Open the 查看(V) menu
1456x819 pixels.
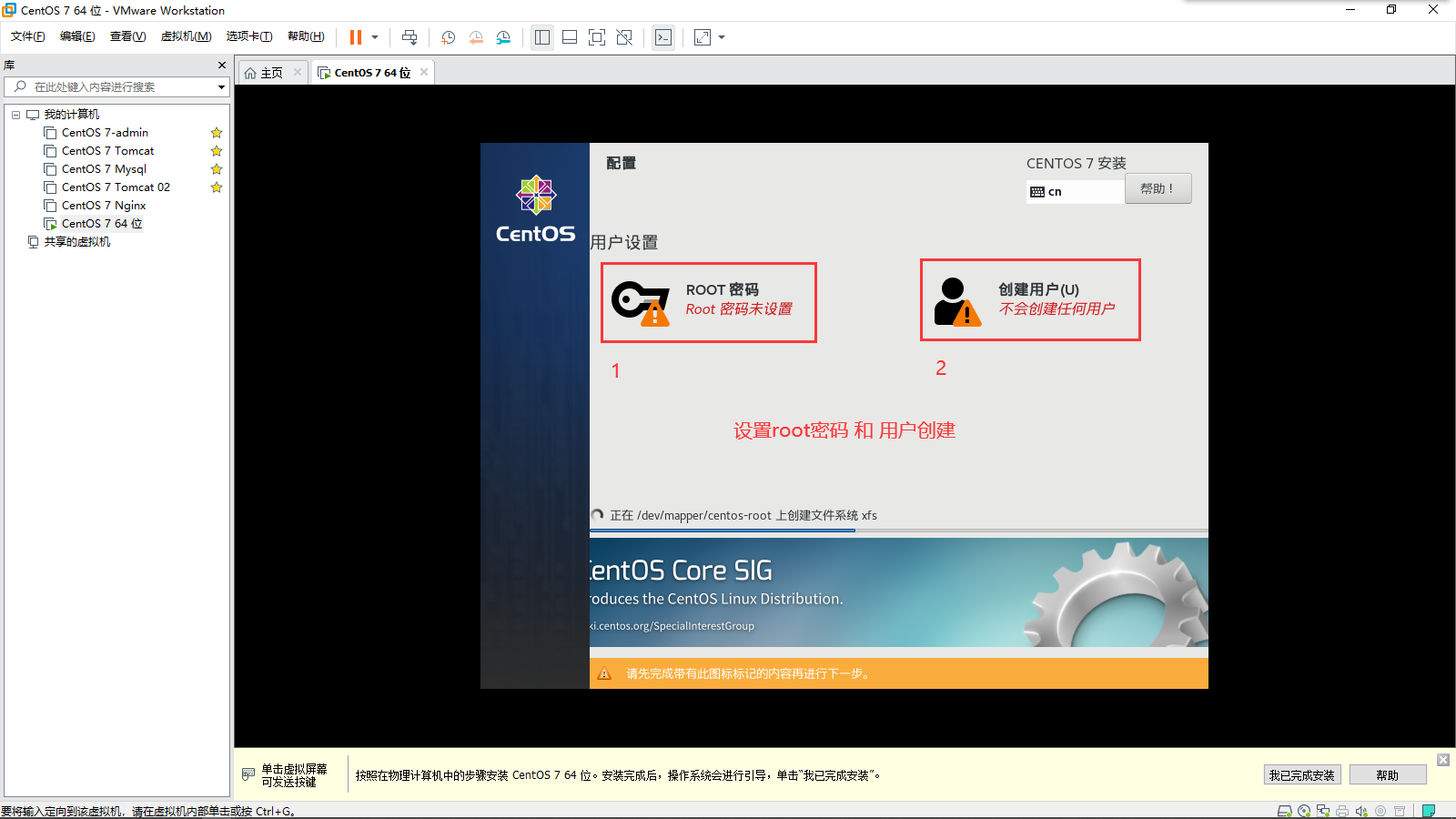pos(127,36)
